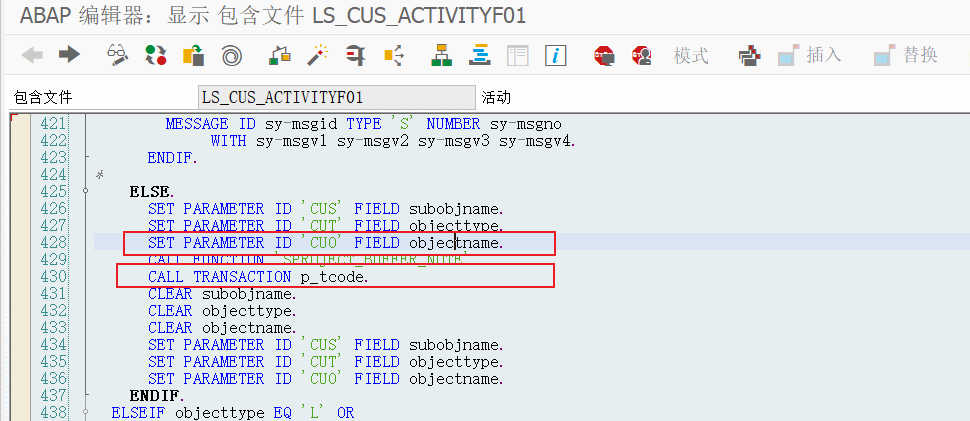The image size is (970, 421).
Task: Click the Pretty Printer icon
Action: click(749, 56)
